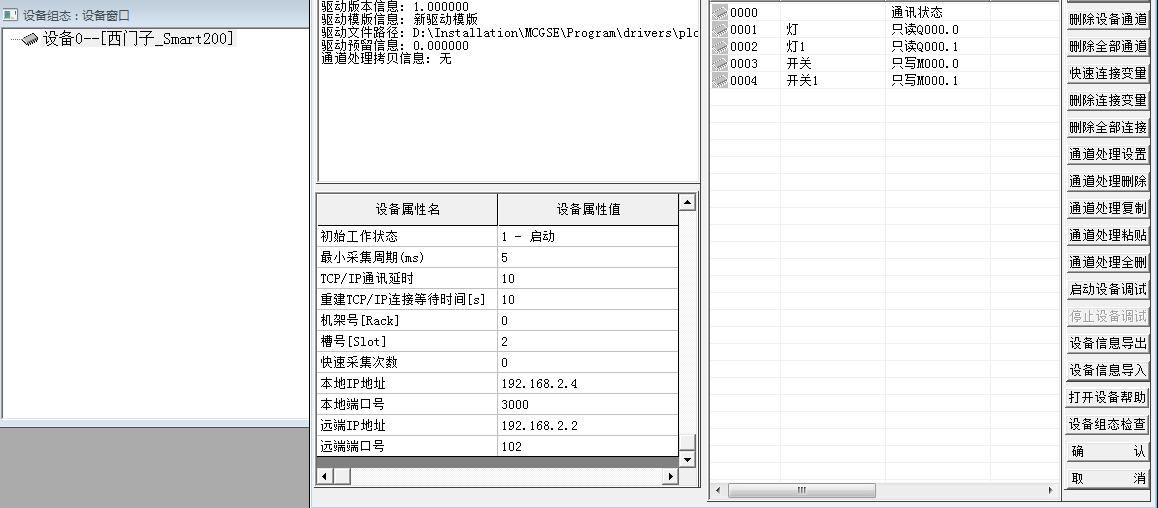Screen dimensions: 1158x508
Task: Open device help via 打开设备帮助
Action: 1108,397
